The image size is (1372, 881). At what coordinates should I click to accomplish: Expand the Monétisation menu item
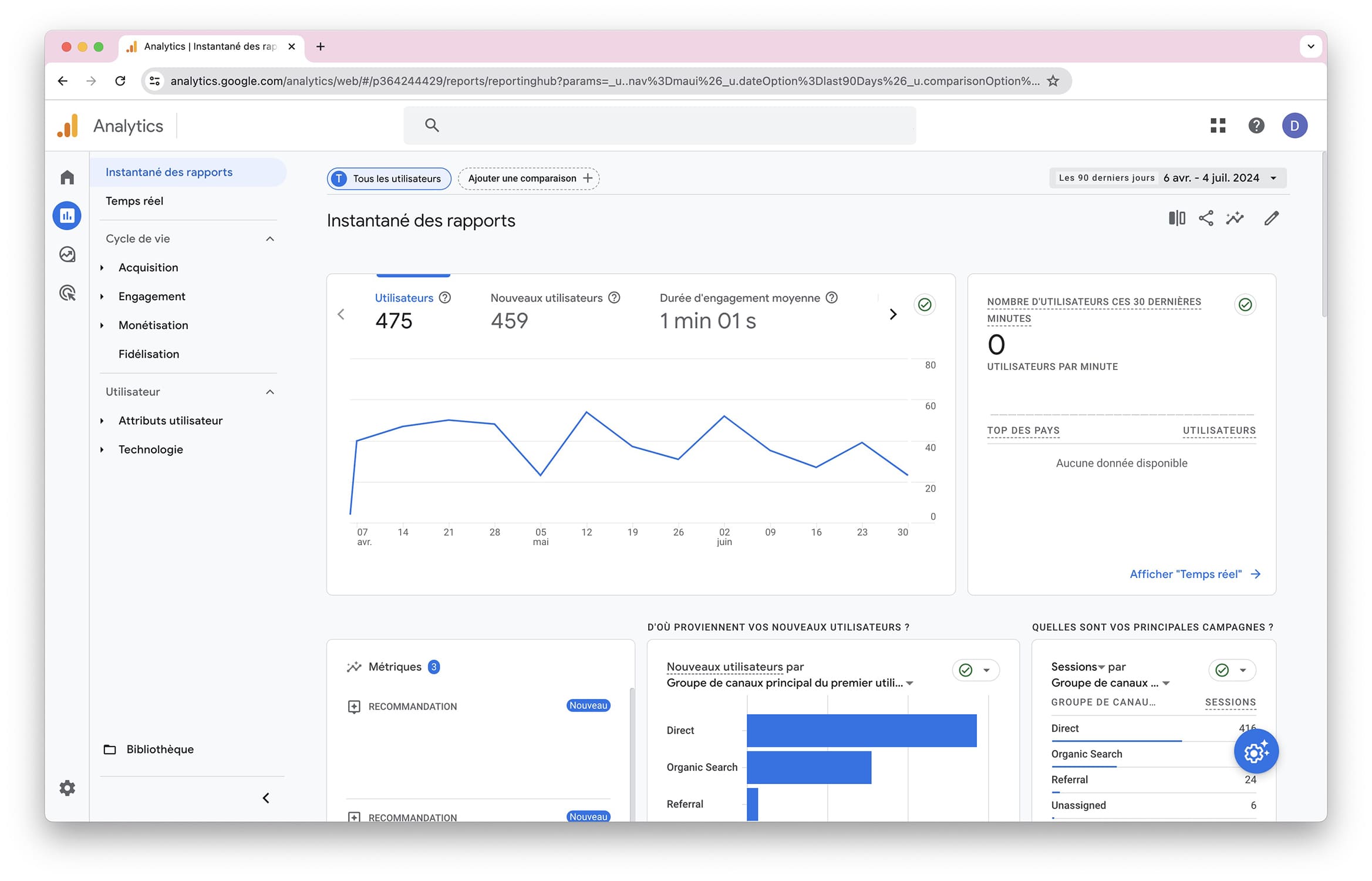pos(102,325)
